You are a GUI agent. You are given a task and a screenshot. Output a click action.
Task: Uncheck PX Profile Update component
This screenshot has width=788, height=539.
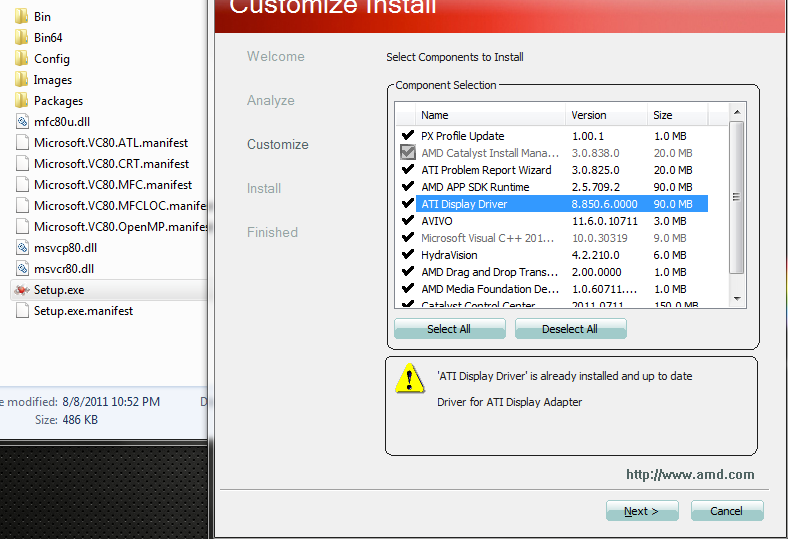408,136
